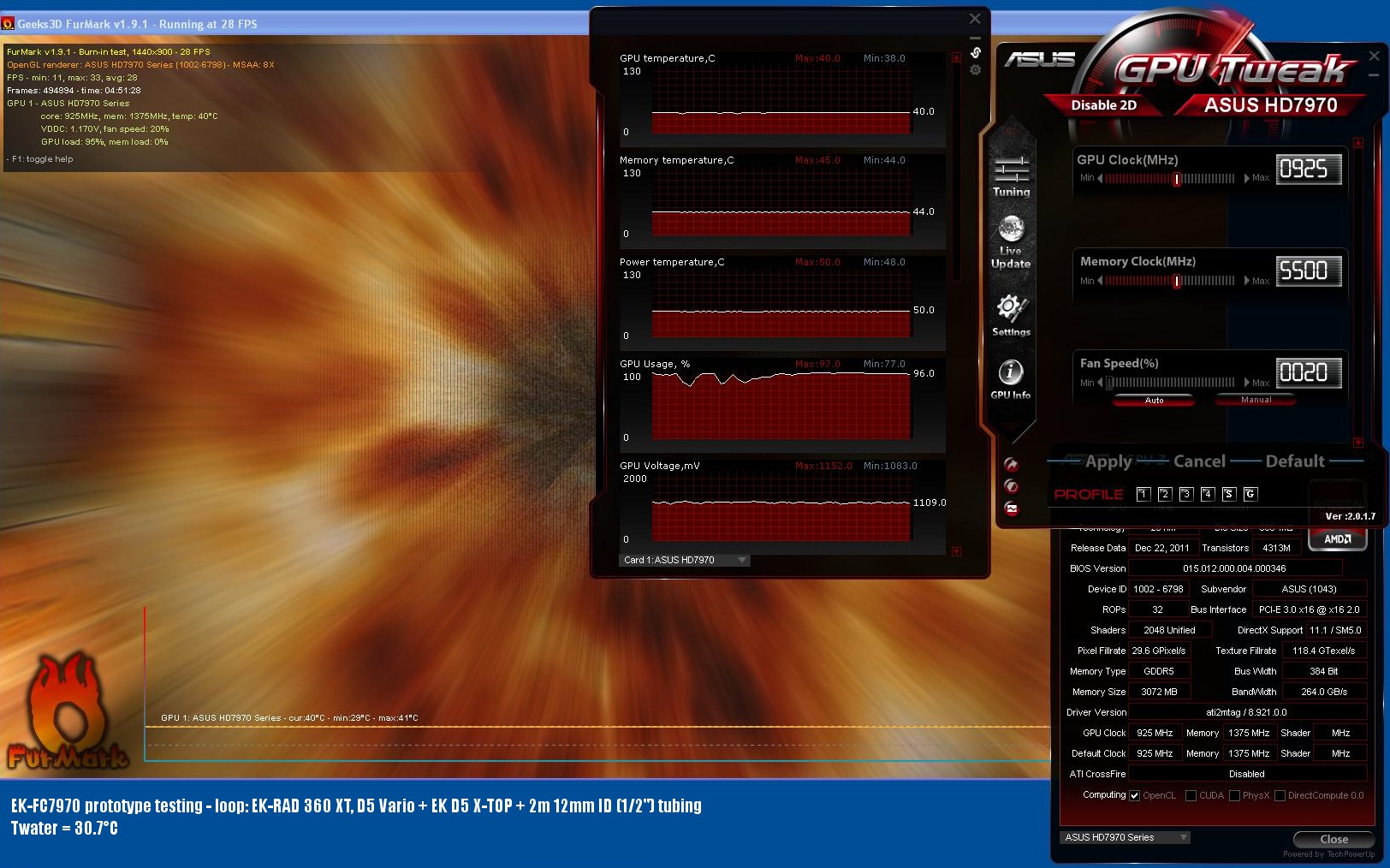This screenshot has height=868, width=1390.
Task: Click the Memory Clock value field 5500
Action: coord(1308,271)
